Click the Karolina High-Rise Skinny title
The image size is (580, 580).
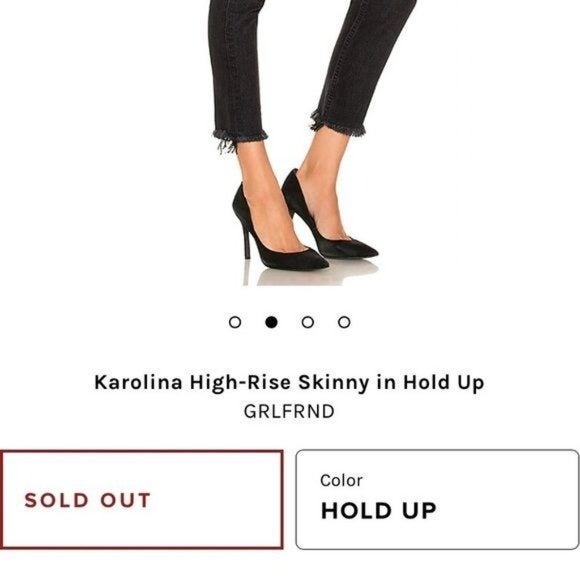coord(289,382)
